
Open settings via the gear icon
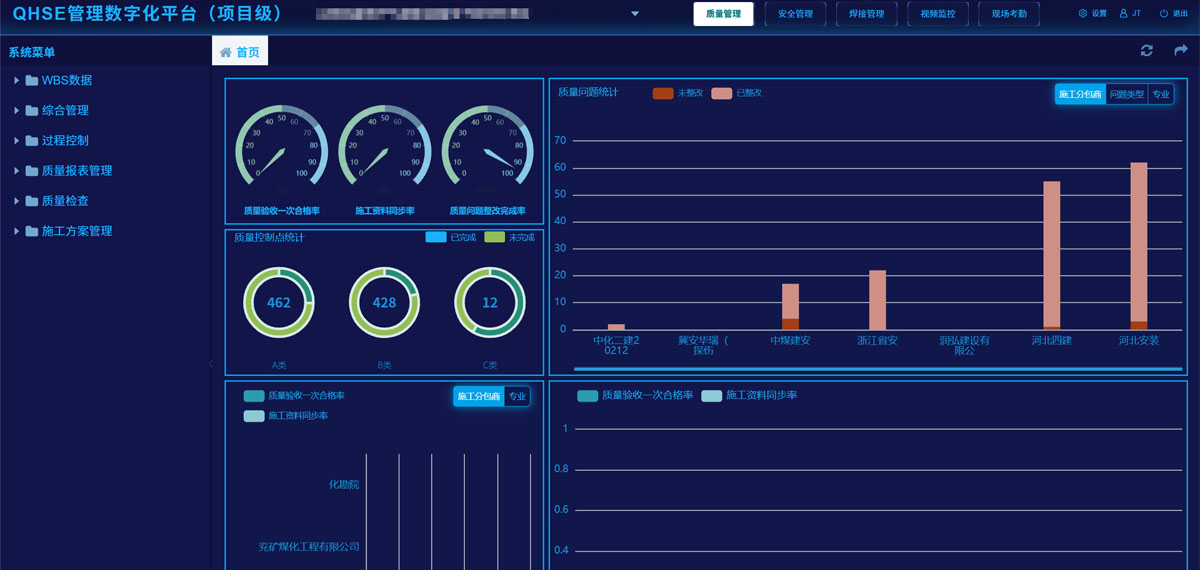coord(1082,14)
